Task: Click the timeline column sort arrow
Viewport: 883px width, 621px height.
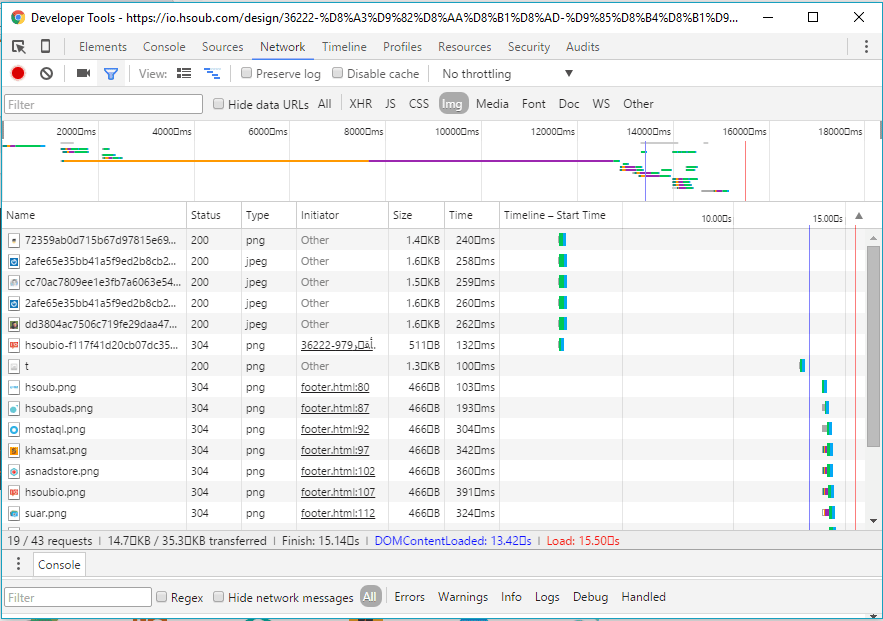Action: pos(857,217)
